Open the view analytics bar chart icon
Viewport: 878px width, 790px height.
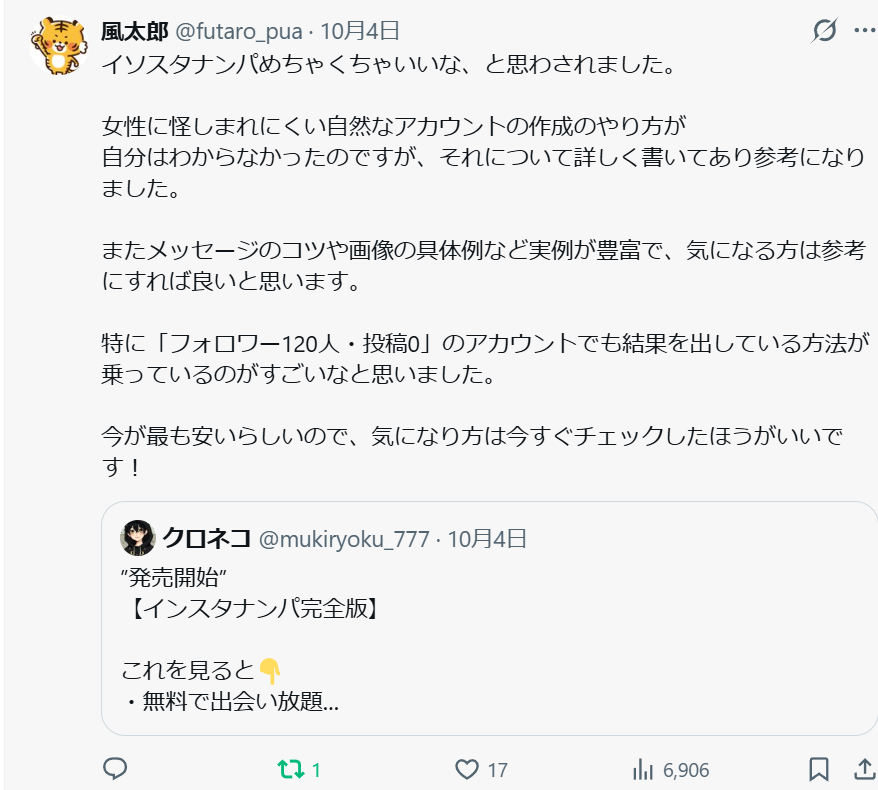pyautogui.click(x=642, y=769)
